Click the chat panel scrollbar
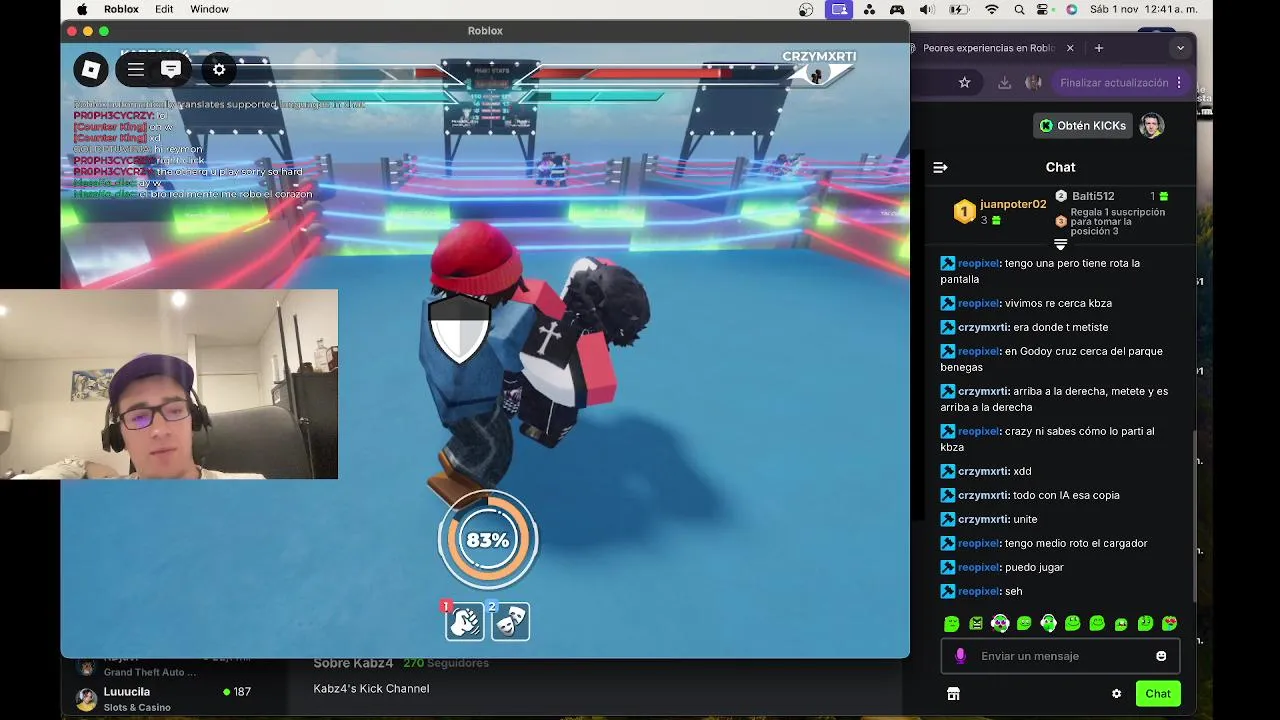 click(1195, 515)
